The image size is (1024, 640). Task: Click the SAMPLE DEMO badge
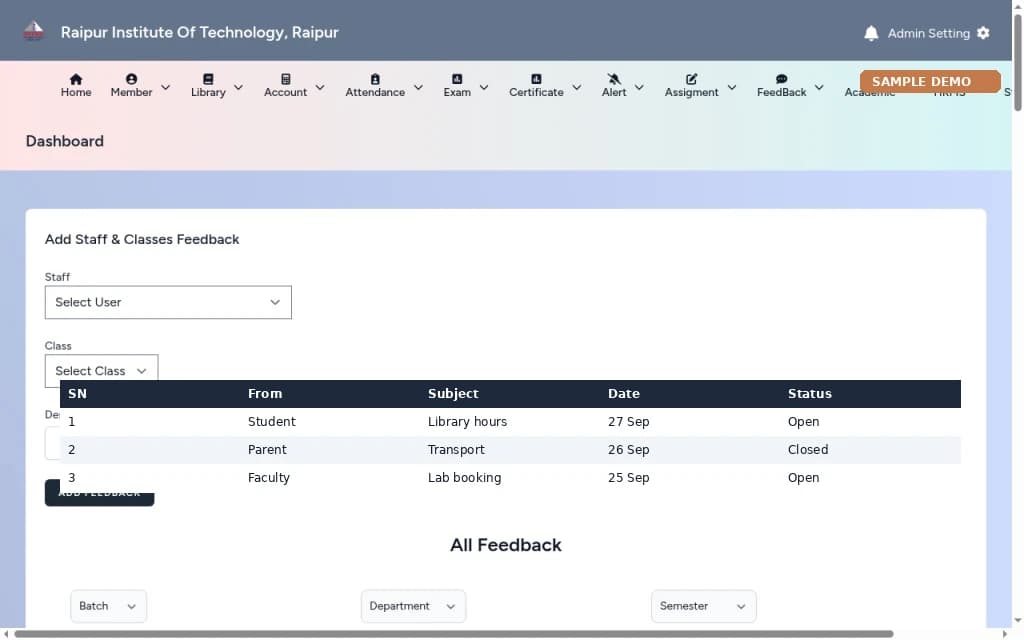coord(930,82)
